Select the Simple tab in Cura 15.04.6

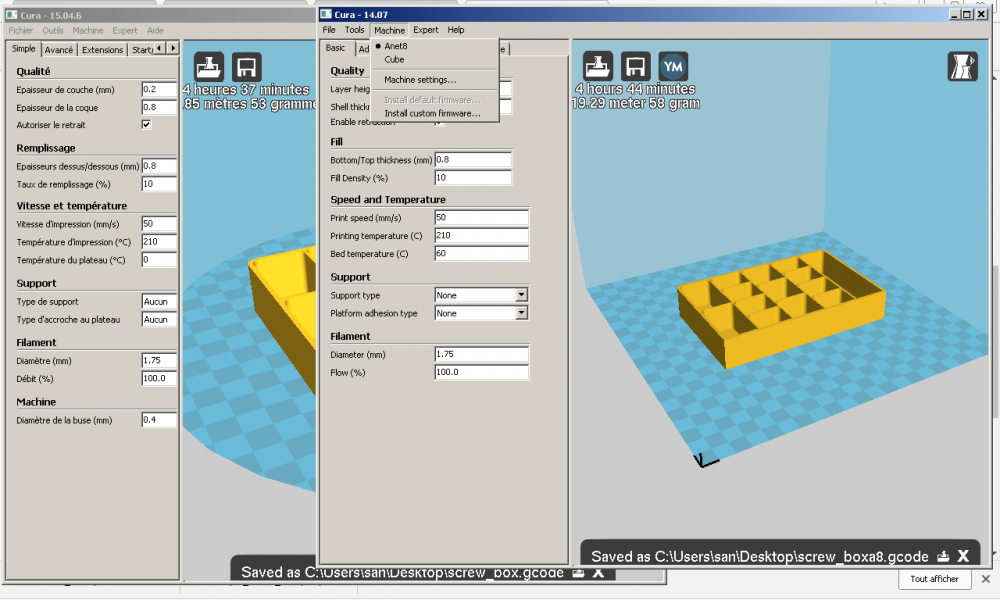point(24,48)
